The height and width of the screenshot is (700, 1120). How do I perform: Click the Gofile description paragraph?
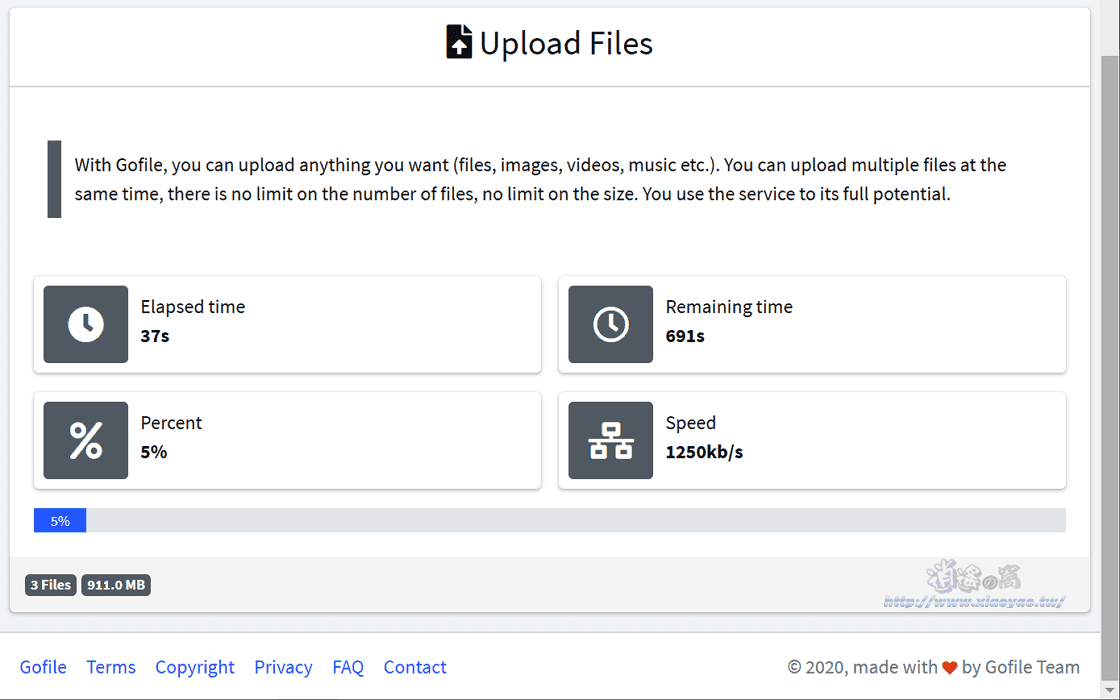pos(540,179)
